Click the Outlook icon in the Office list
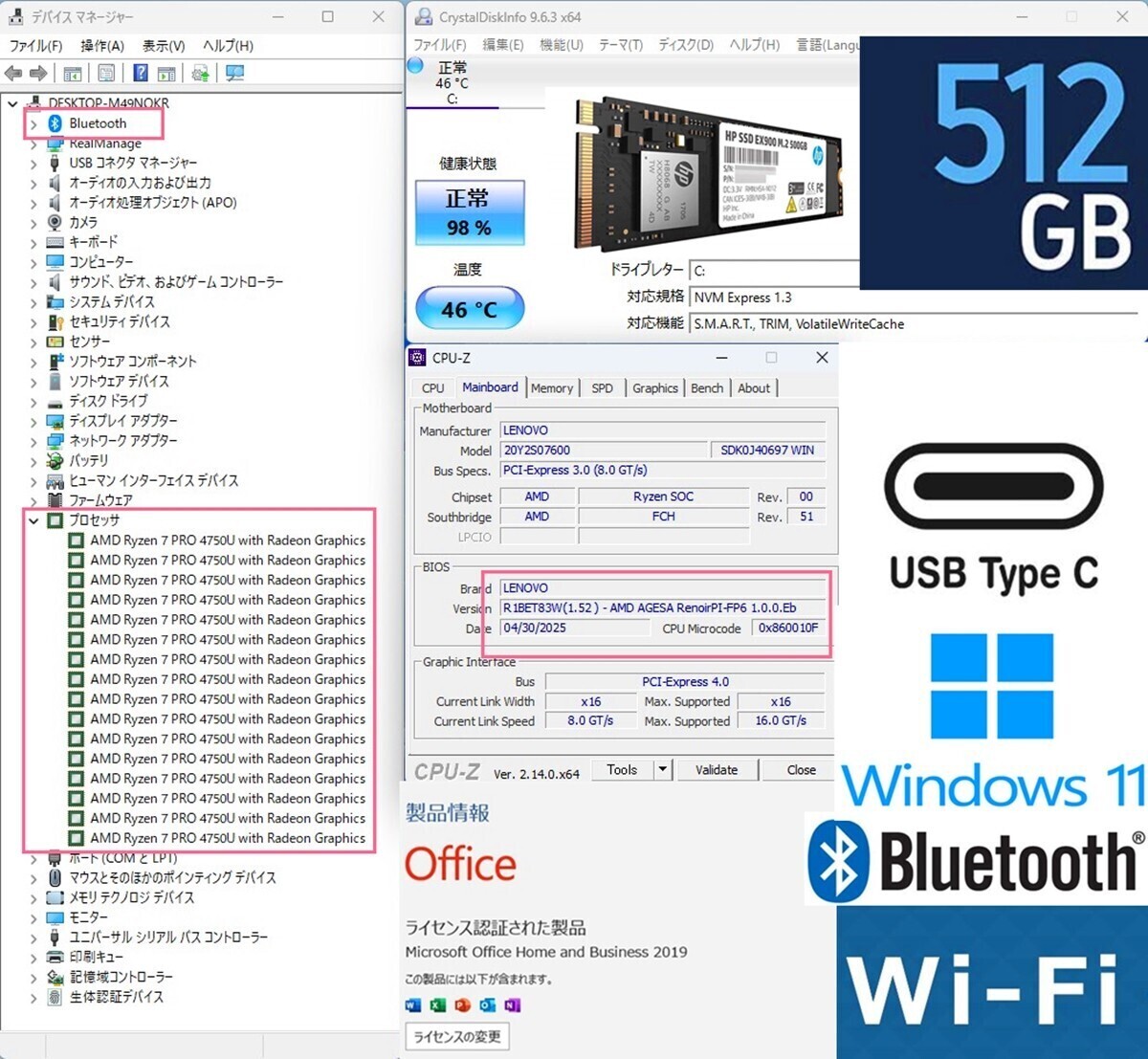The image size is (1148, 1059). click(x=486, y=1004)
